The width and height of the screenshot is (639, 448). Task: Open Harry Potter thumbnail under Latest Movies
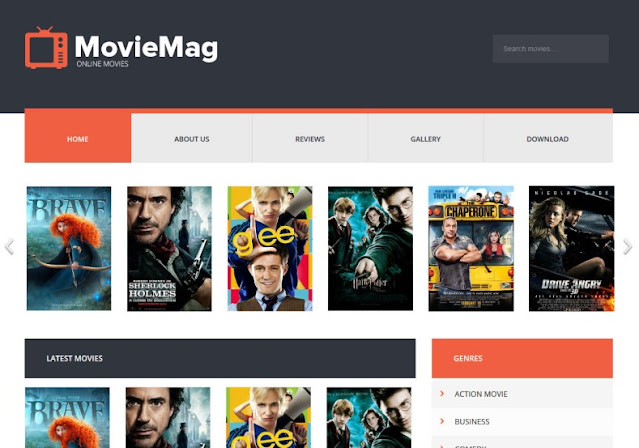click(x=369, y=417)
